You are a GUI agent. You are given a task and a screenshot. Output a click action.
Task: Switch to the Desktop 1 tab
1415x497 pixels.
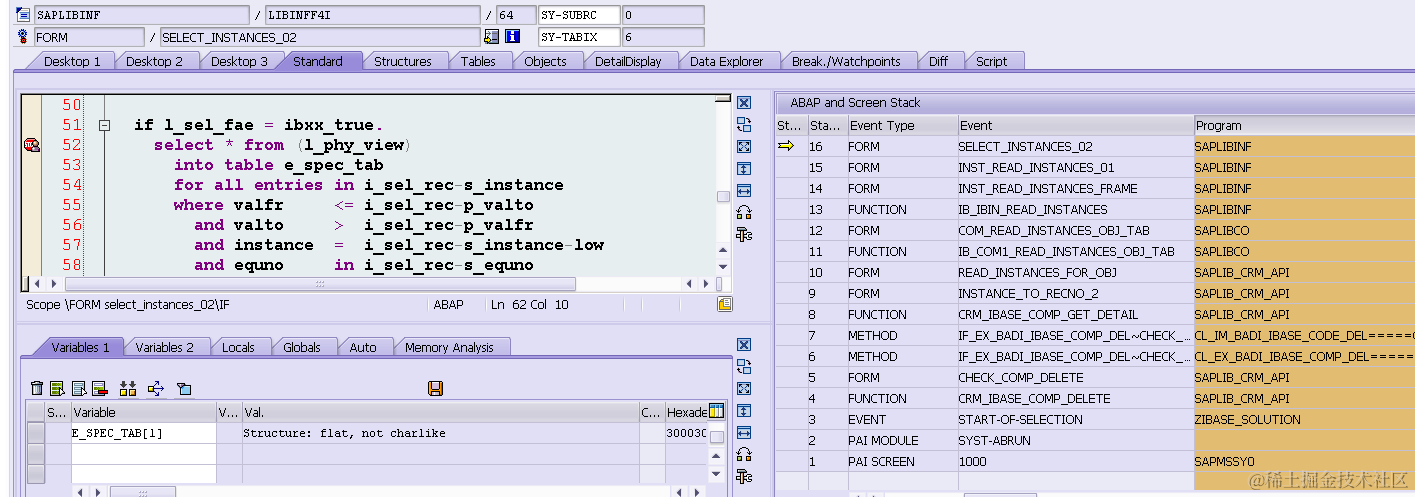72,61
